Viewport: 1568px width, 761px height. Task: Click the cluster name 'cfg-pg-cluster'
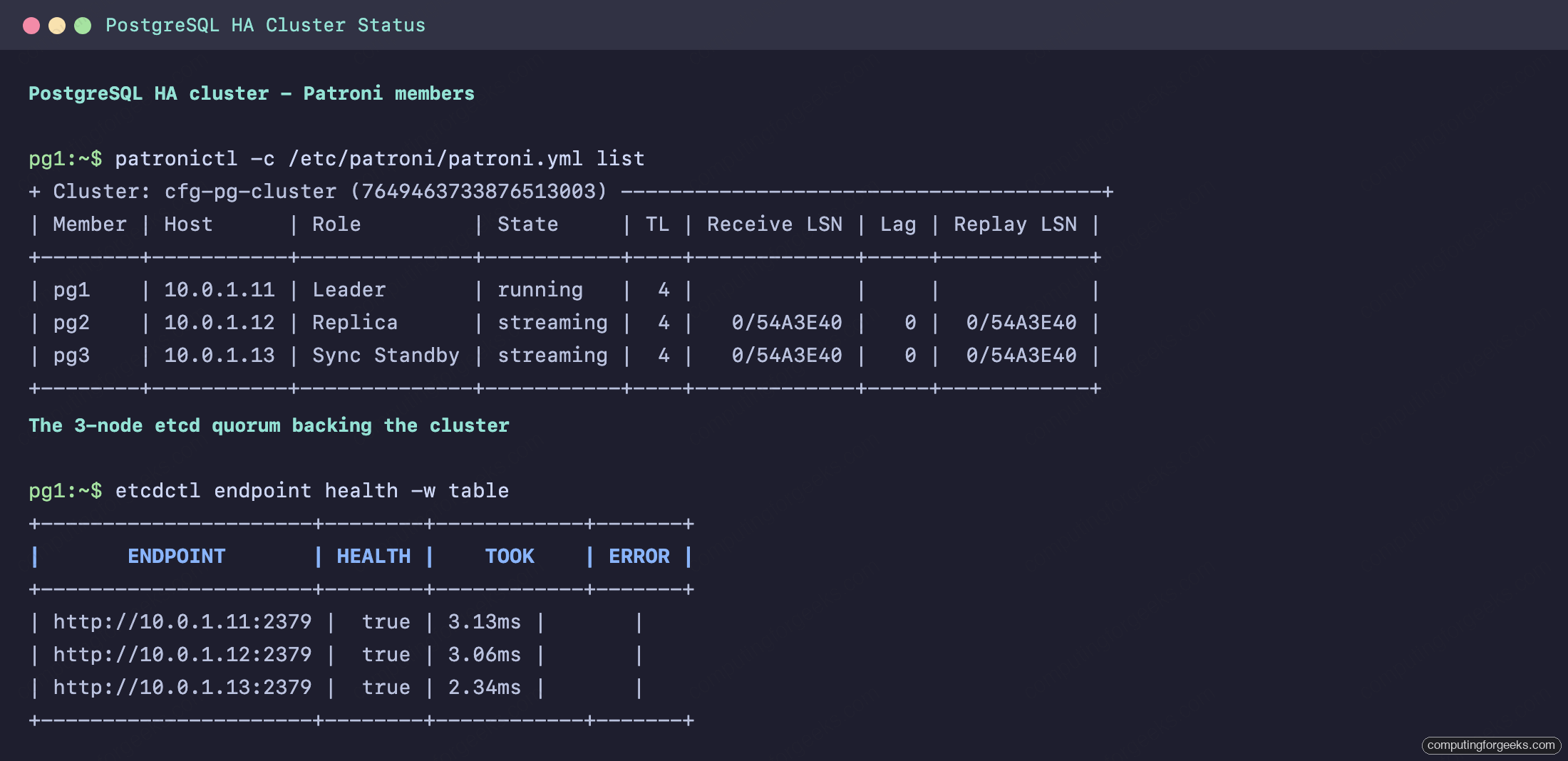pyautogui.click(x=250, y=191)
